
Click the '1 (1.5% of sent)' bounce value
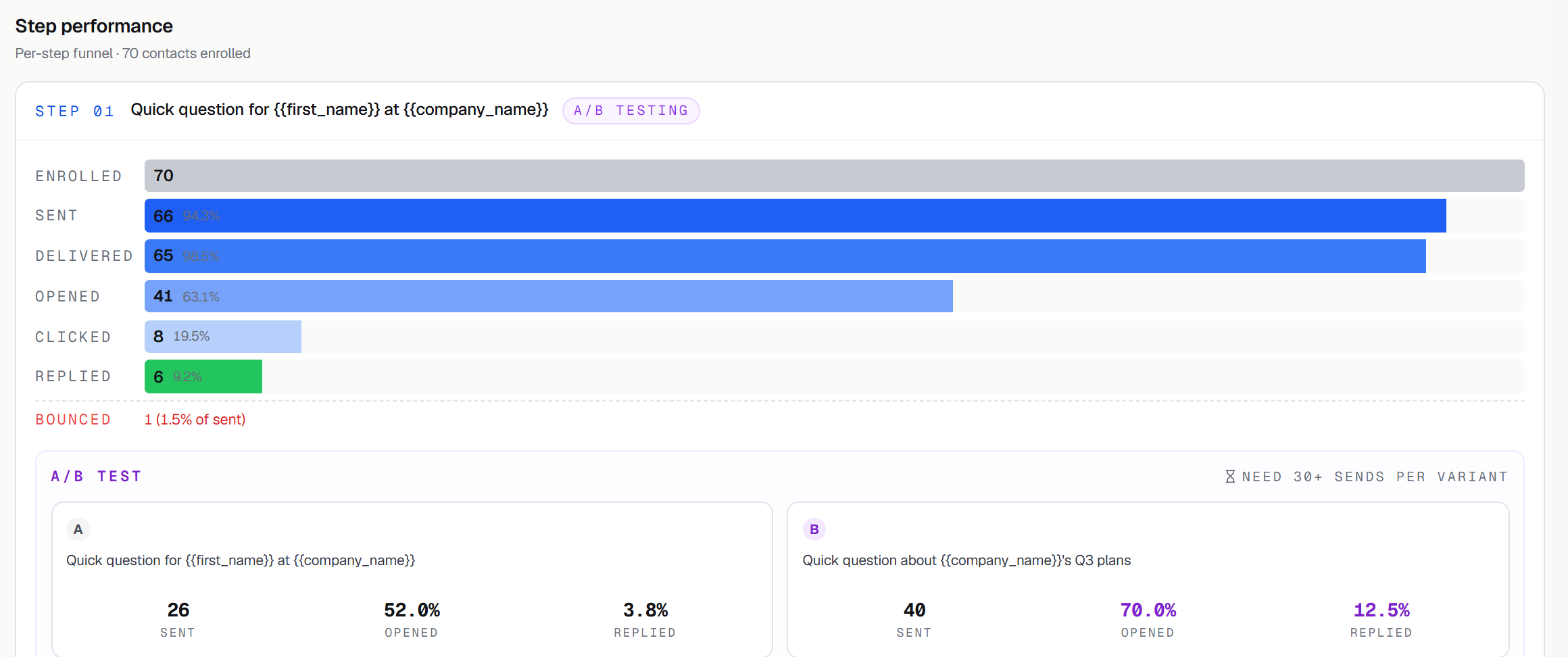coord(195,420)
